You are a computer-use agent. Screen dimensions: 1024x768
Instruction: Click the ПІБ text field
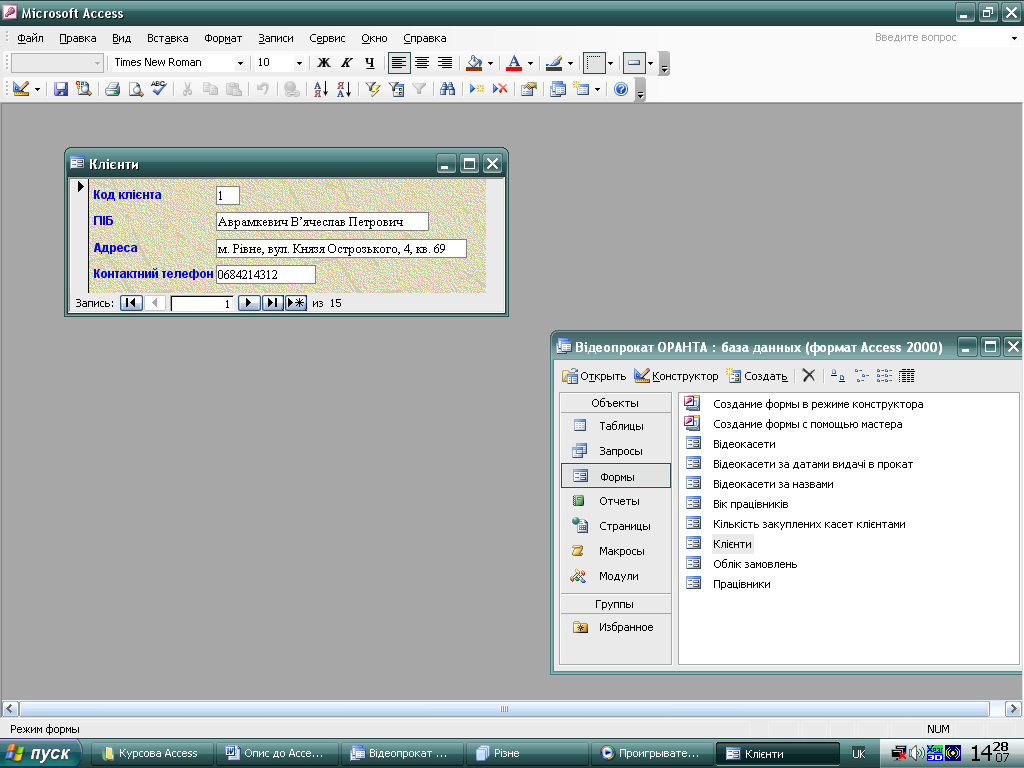[322, 221]
